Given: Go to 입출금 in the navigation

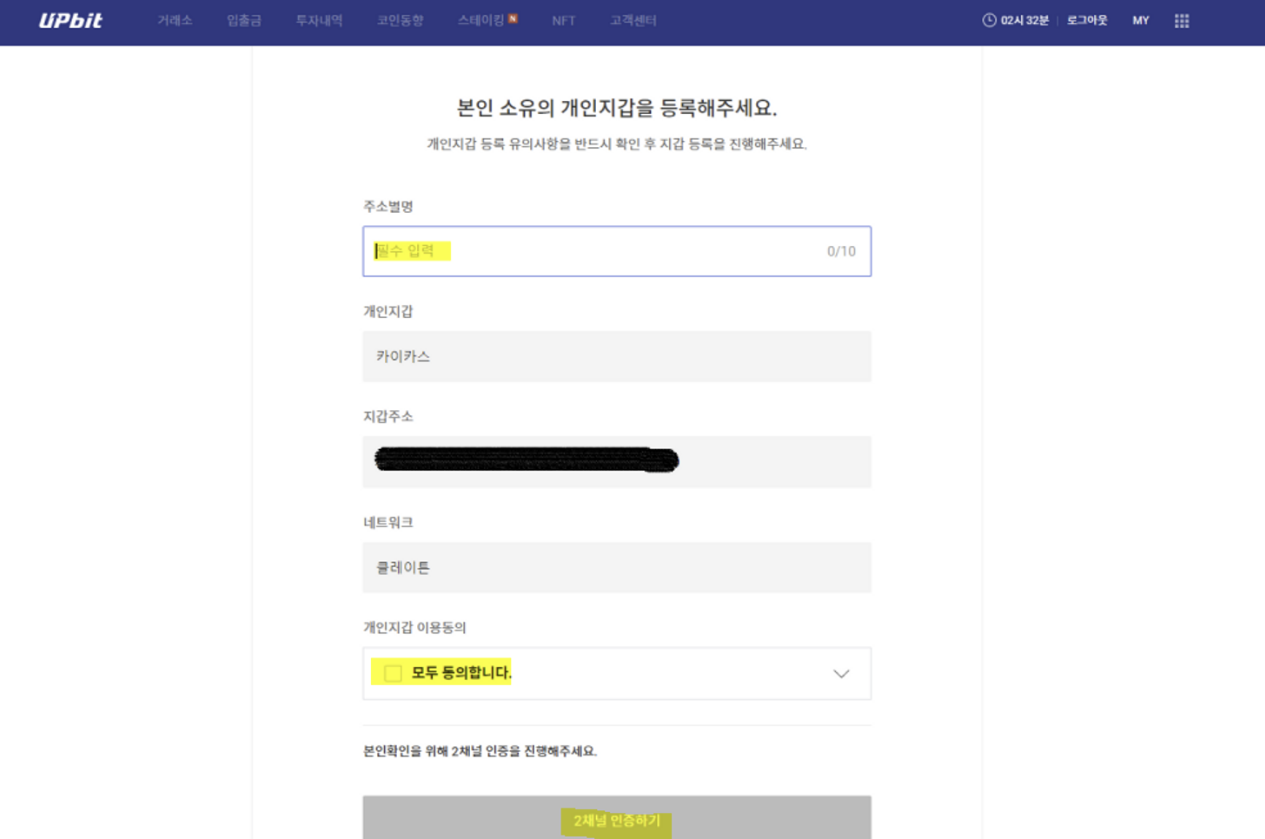Looking at the screenshot, I should (244, 21).
